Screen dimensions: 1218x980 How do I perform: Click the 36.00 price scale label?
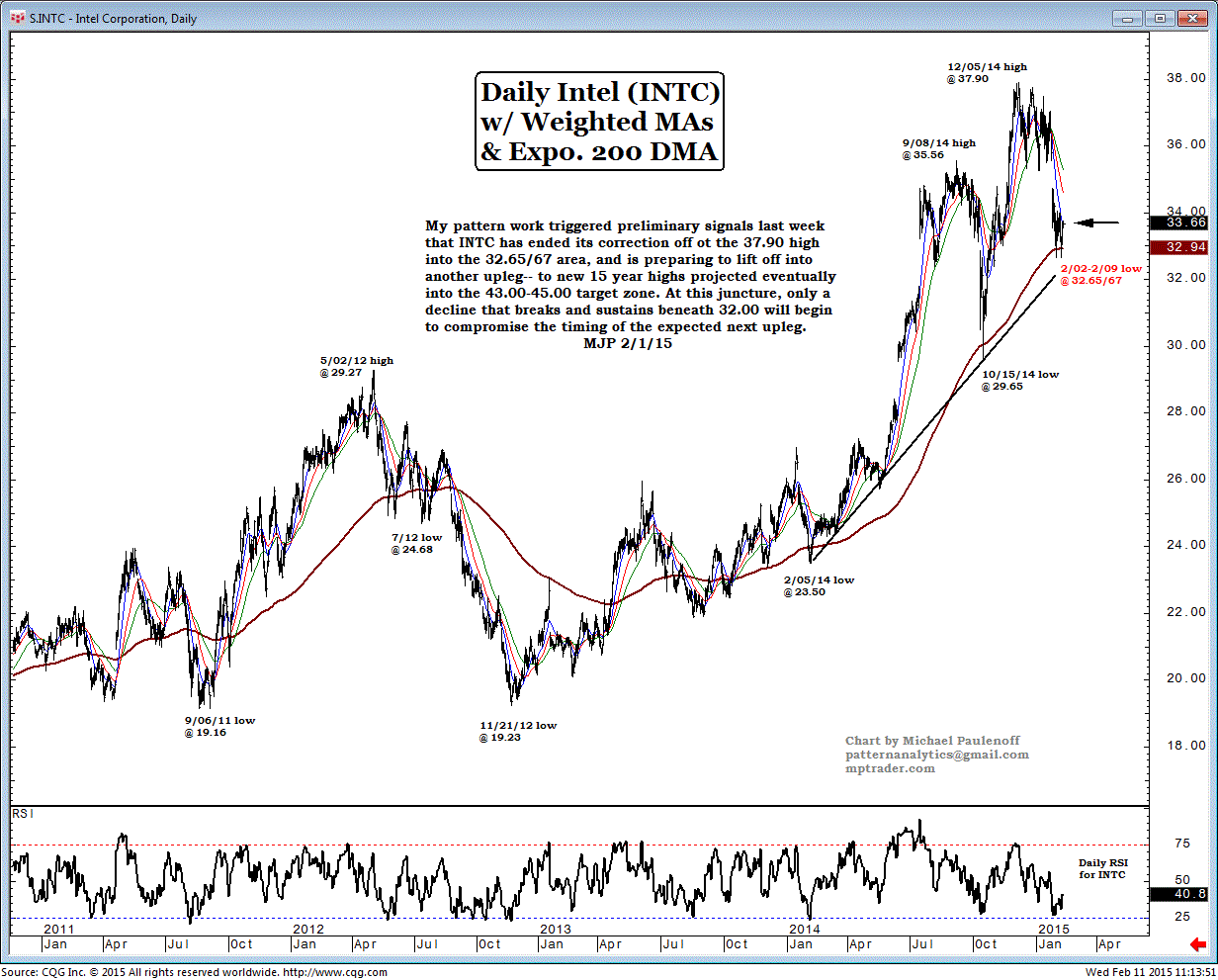[x=1185, y=144]
